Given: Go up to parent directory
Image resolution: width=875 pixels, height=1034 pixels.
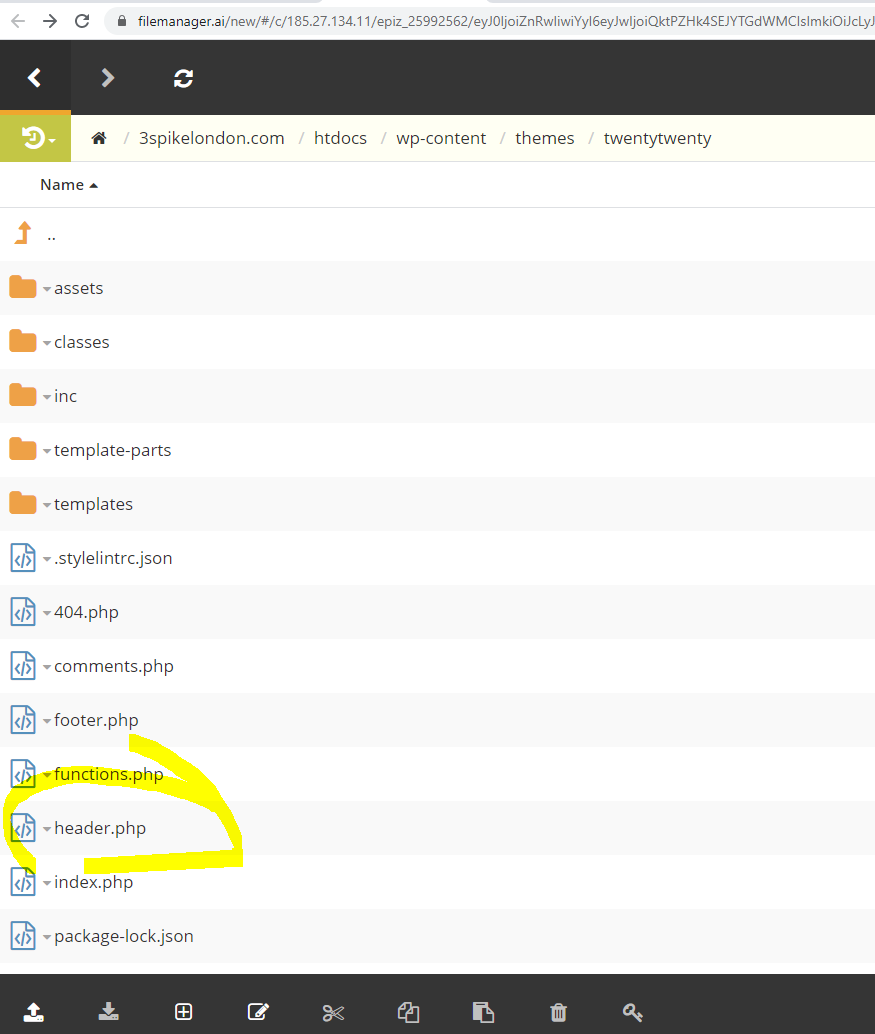Looking at the screenshot, I should (50, 235).
